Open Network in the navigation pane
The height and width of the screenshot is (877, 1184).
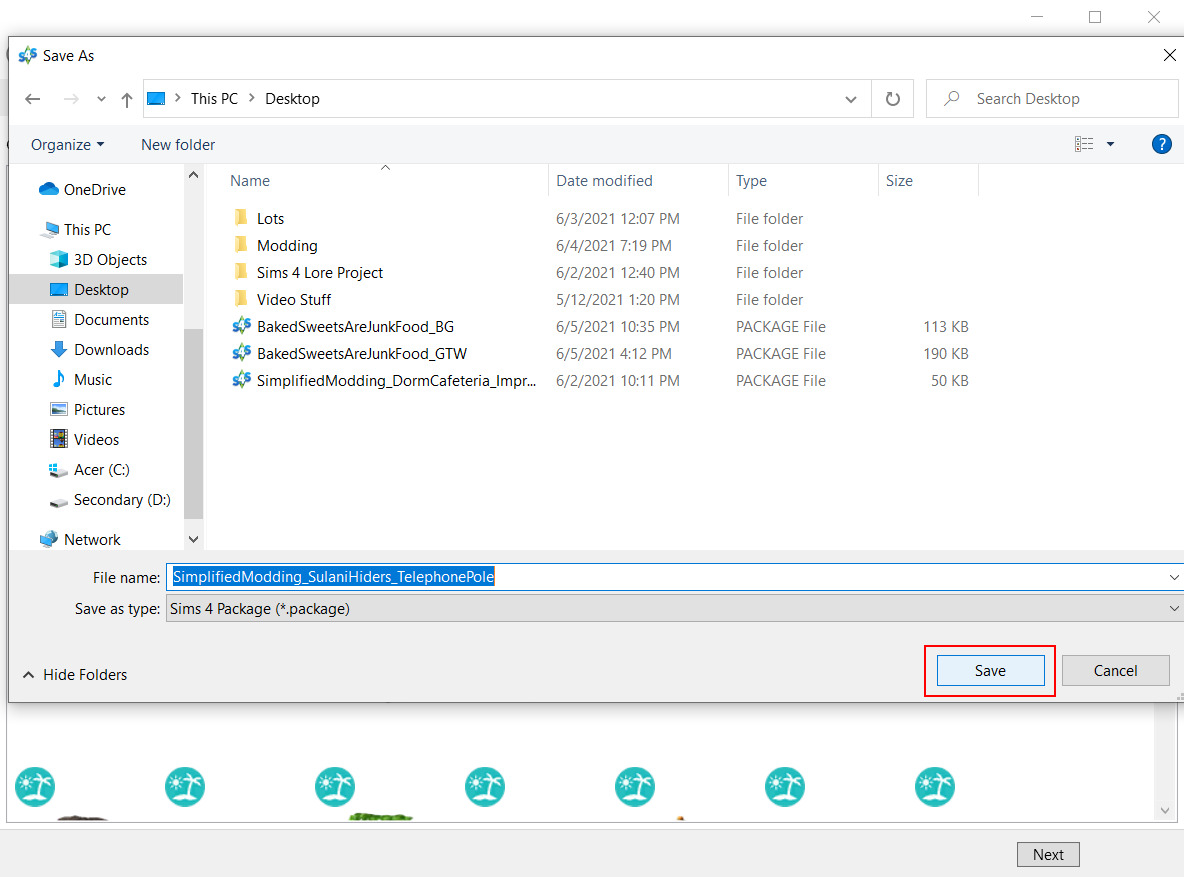click(x=80, y=539)
